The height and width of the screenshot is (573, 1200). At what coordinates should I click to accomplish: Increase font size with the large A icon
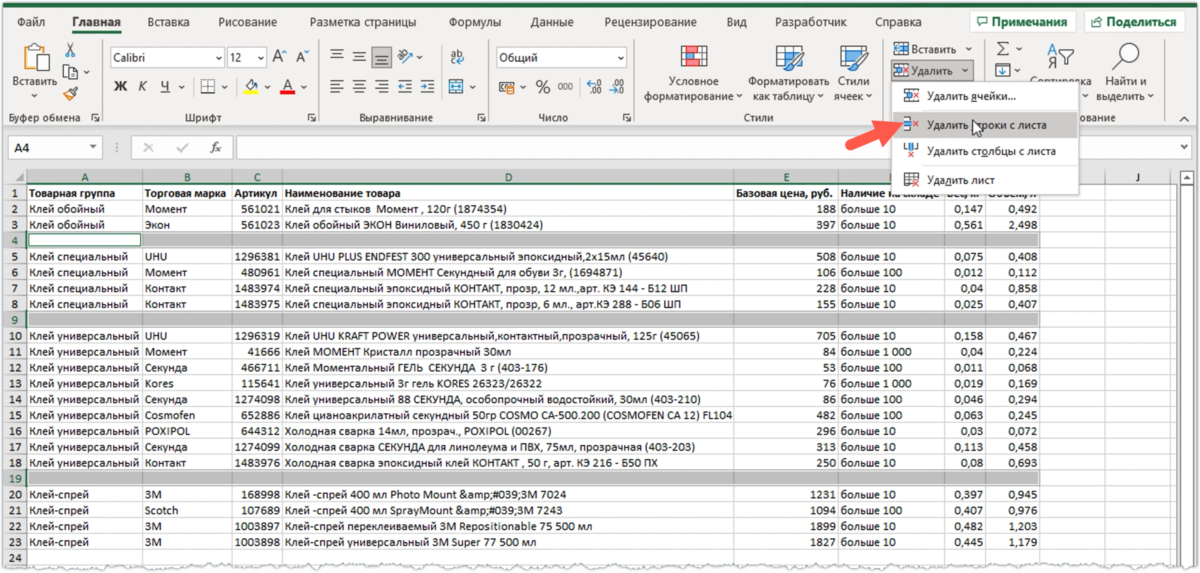[x=279, y=57]
